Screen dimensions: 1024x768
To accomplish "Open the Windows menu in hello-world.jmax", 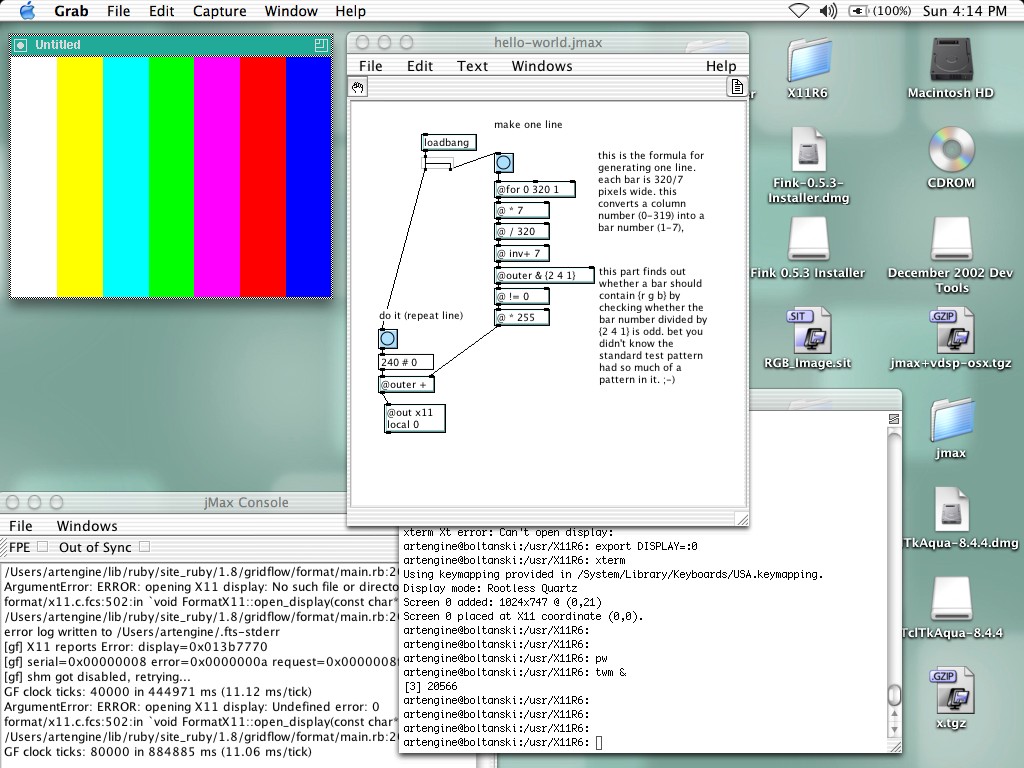I will 542,66.
